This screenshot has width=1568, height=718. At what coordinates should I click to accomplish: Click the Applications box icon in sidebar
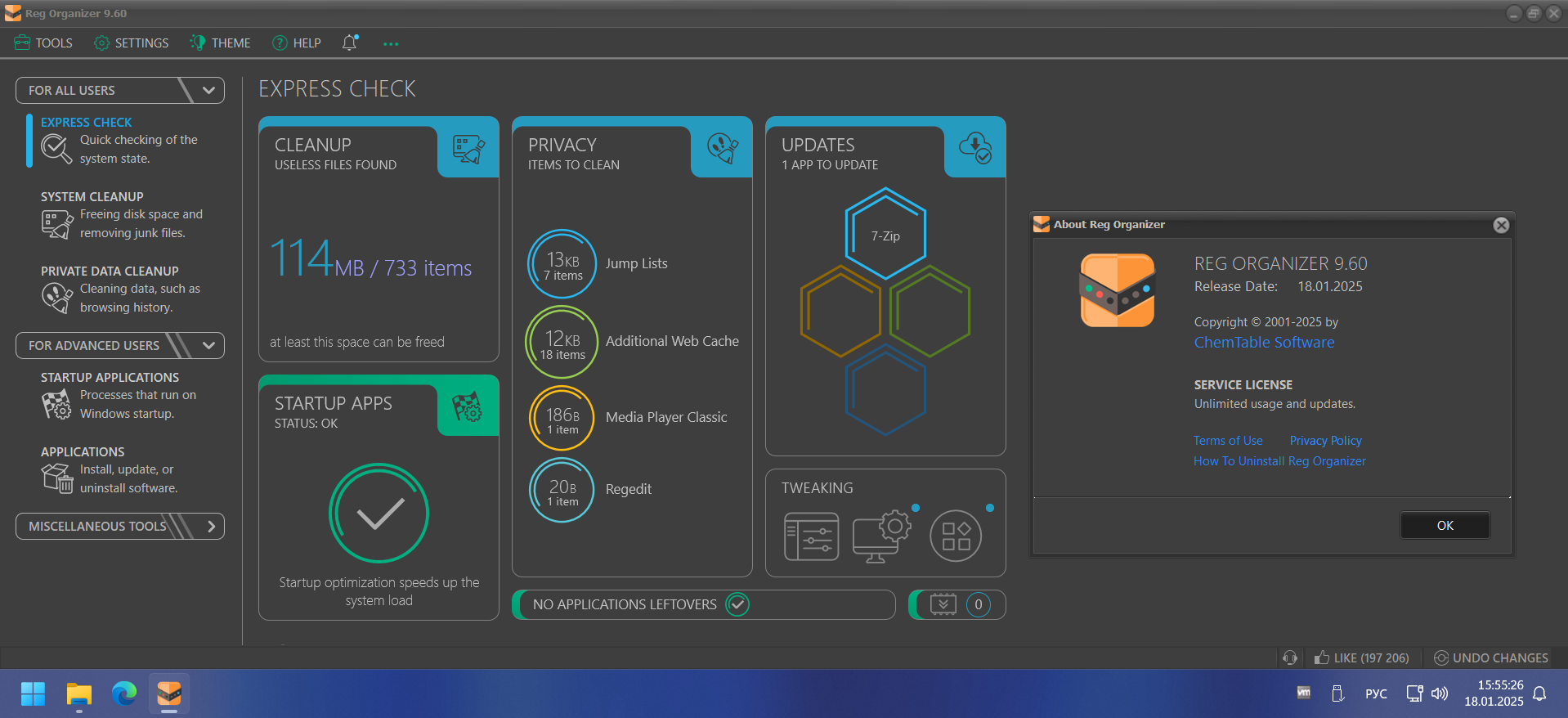pyautogui.click(x=56, y=478)
